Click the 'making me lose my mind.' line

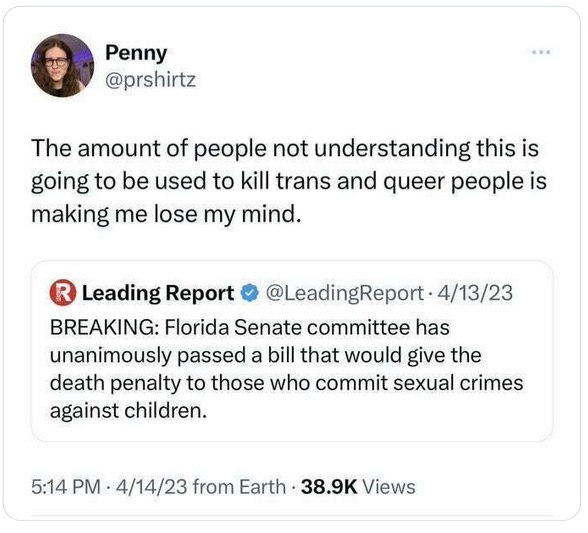(166, 215)
